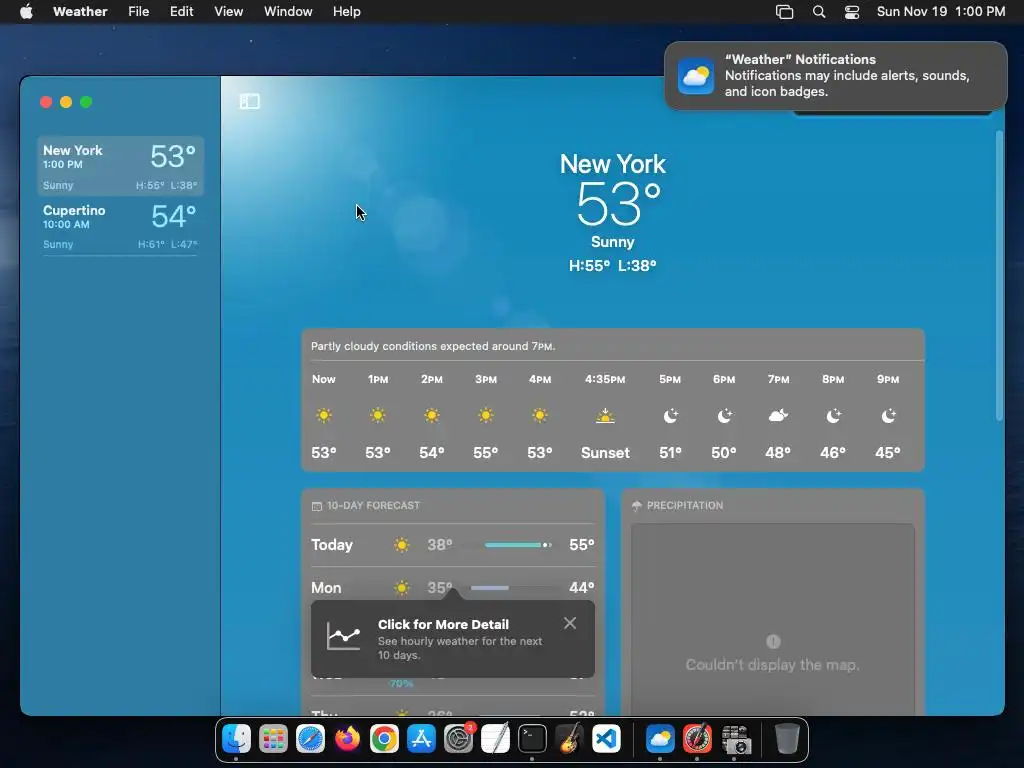
Task: Launch Firefox from the Dock
Action: coord(347,739)
